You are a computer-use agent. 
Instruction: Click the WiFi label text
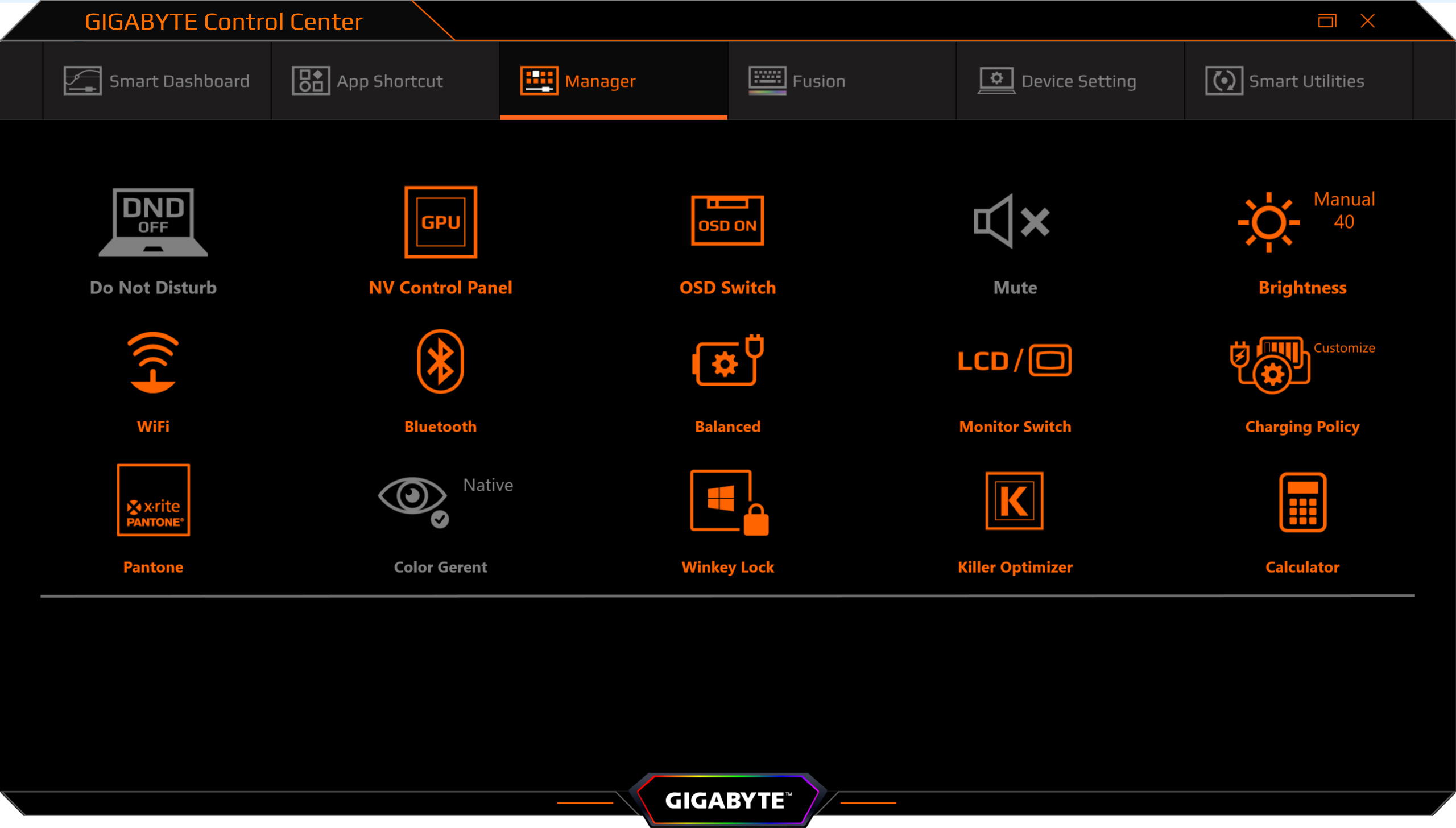point(153,427)
